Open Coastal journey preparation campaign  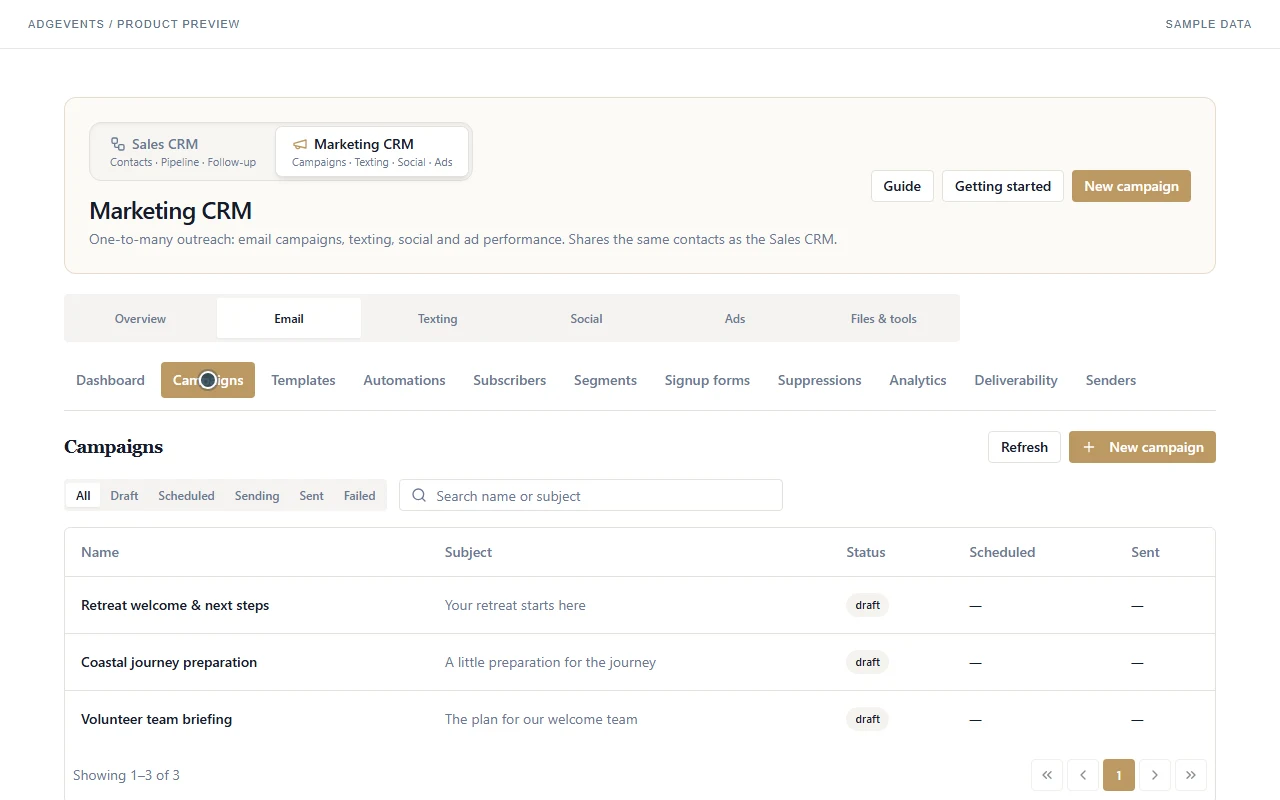tap(169, 662)
